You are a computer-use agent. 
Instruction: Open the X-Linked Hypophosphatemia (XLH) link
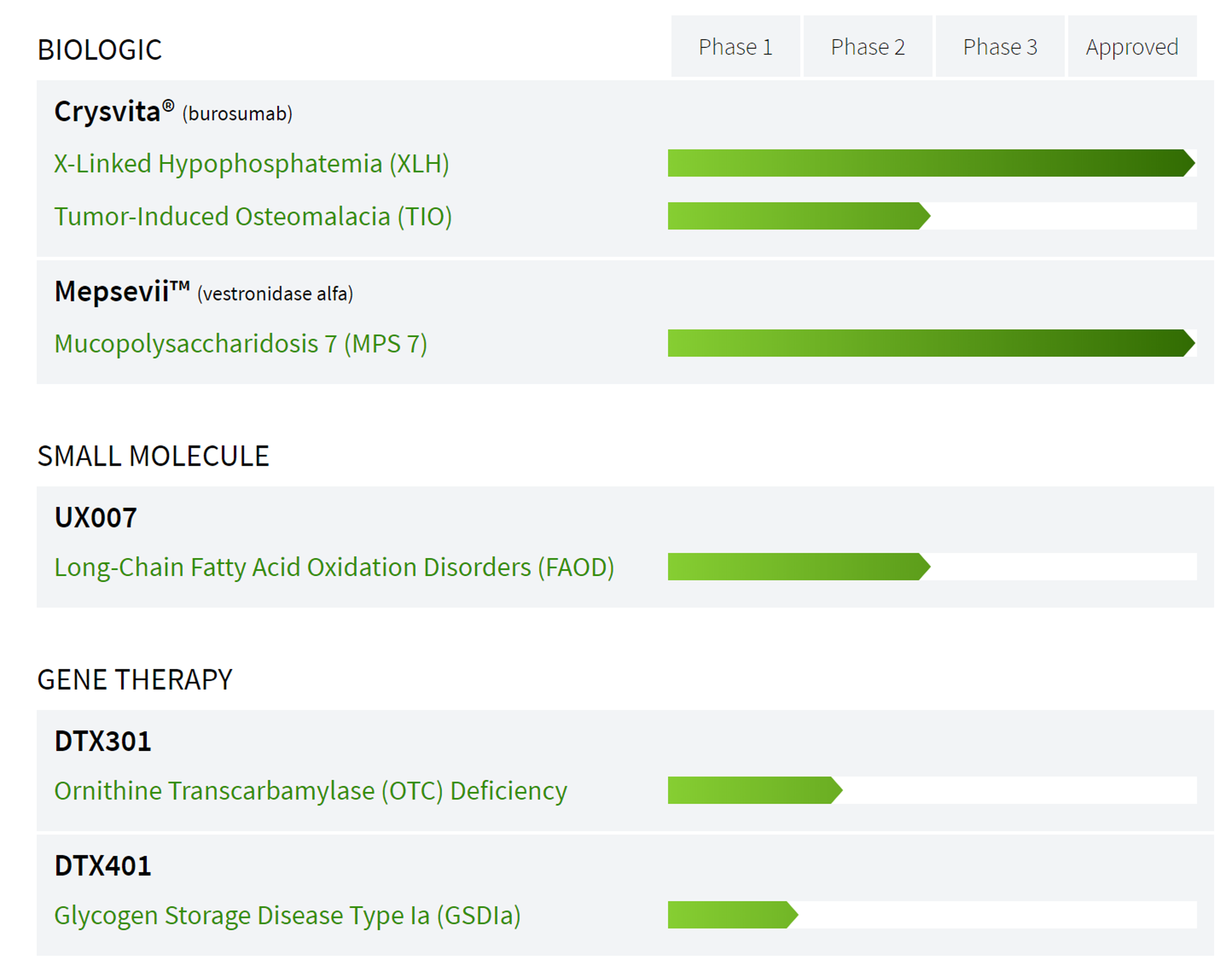pos(251,164)
